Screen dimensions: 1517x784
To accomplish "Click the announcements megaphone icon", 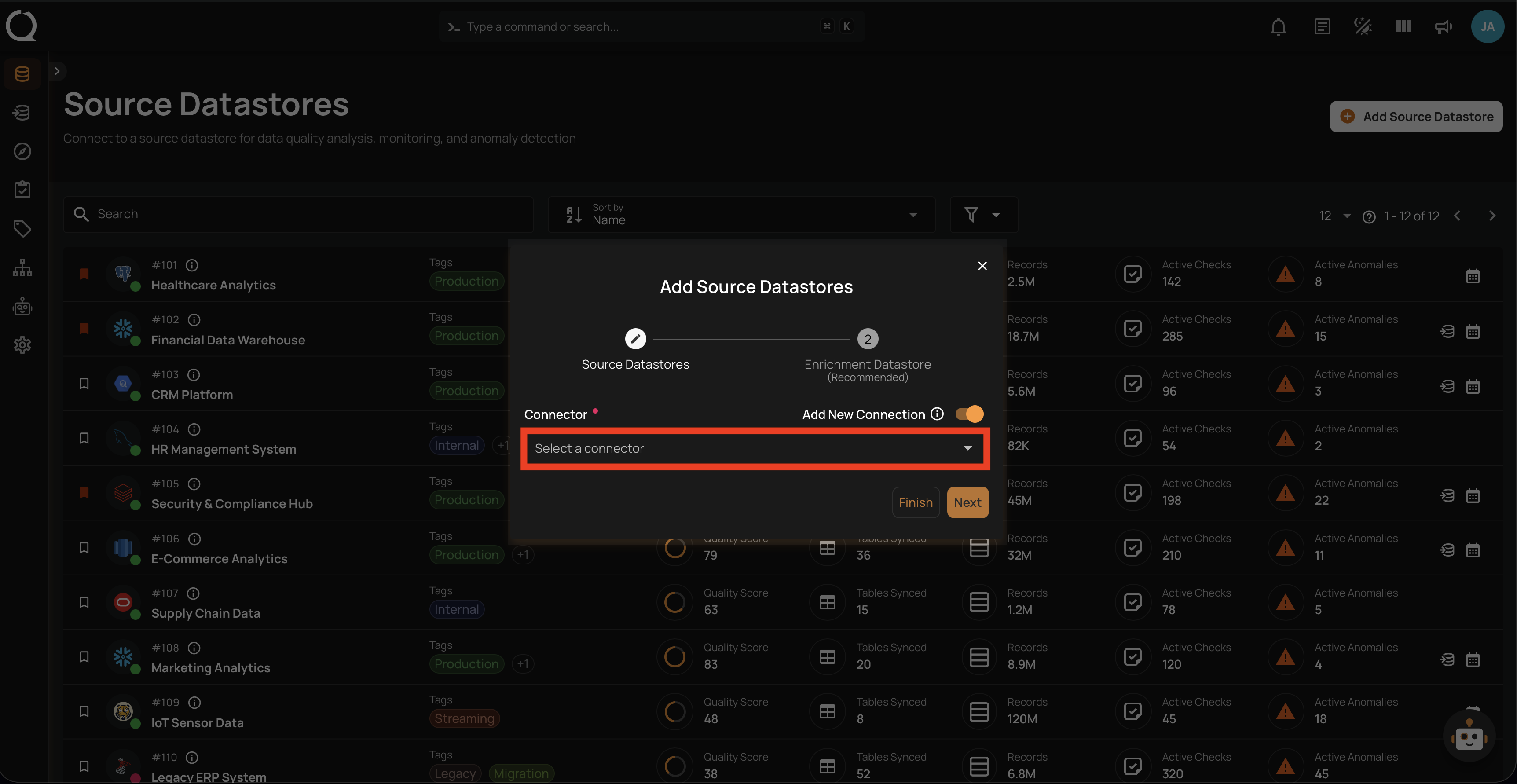I will point(1443,27).
